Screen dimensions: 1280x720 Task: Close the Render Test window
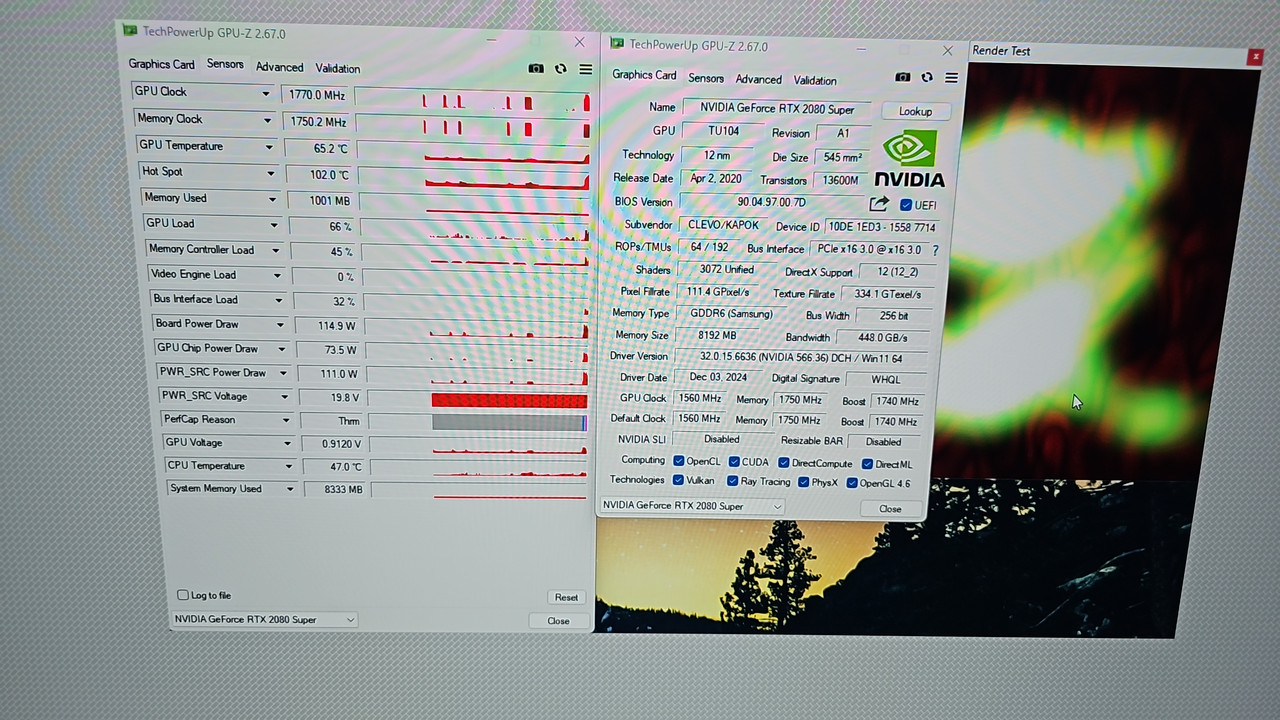point(1255,57)
